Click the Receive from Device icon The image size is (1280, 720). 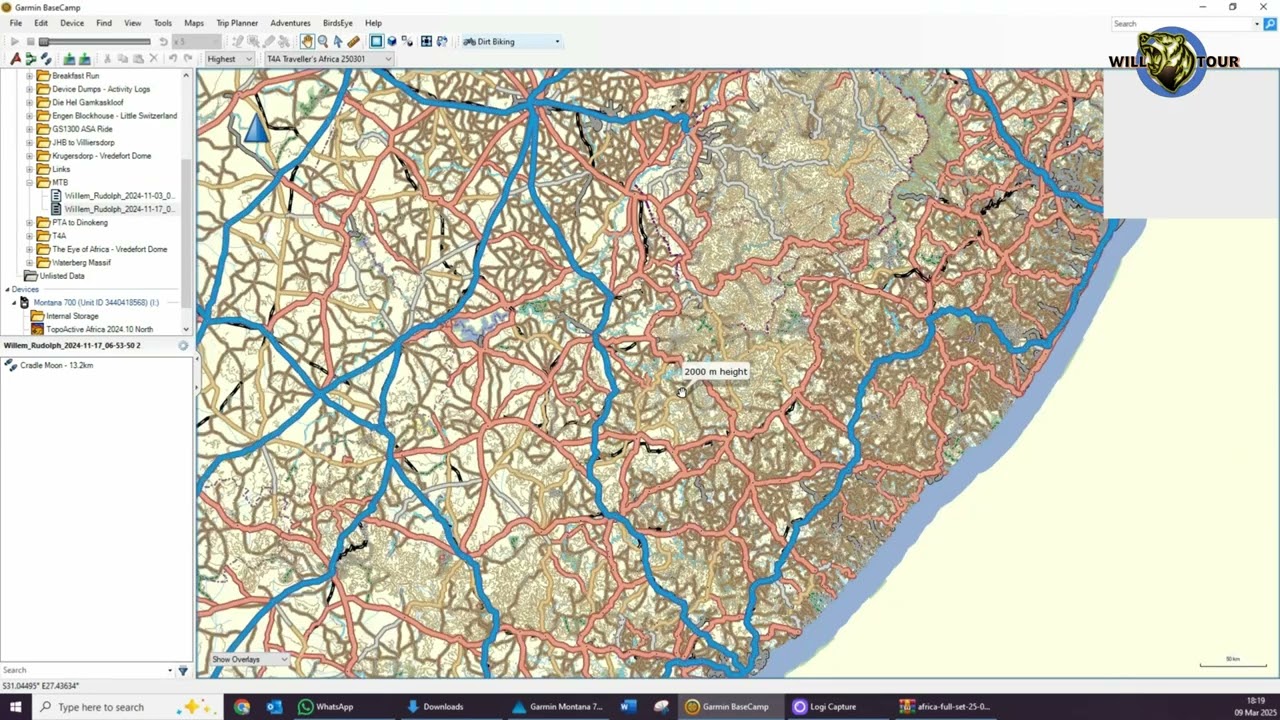[85, 59]
